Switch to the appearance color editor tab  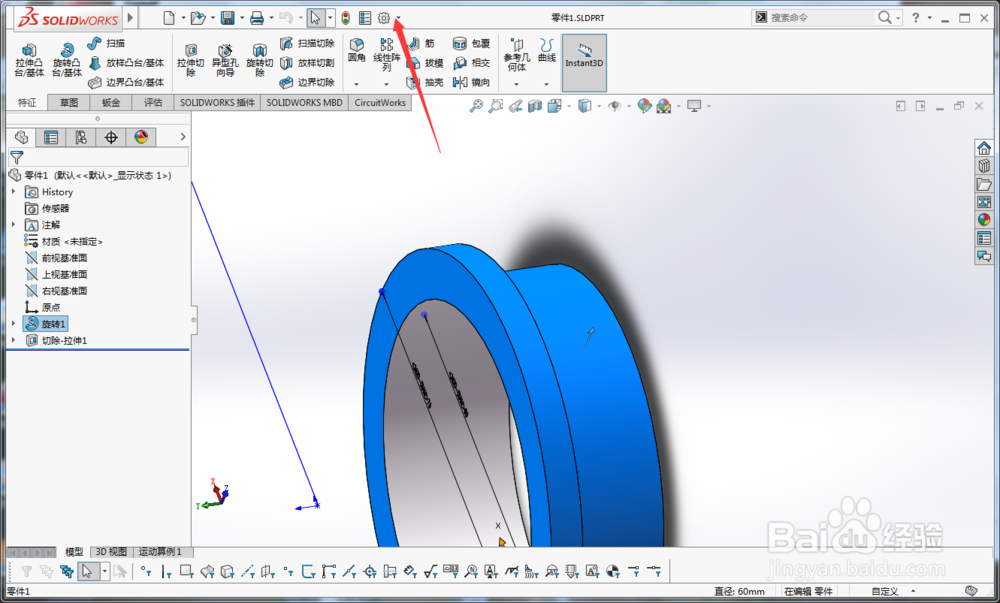[x=140, y=137]
